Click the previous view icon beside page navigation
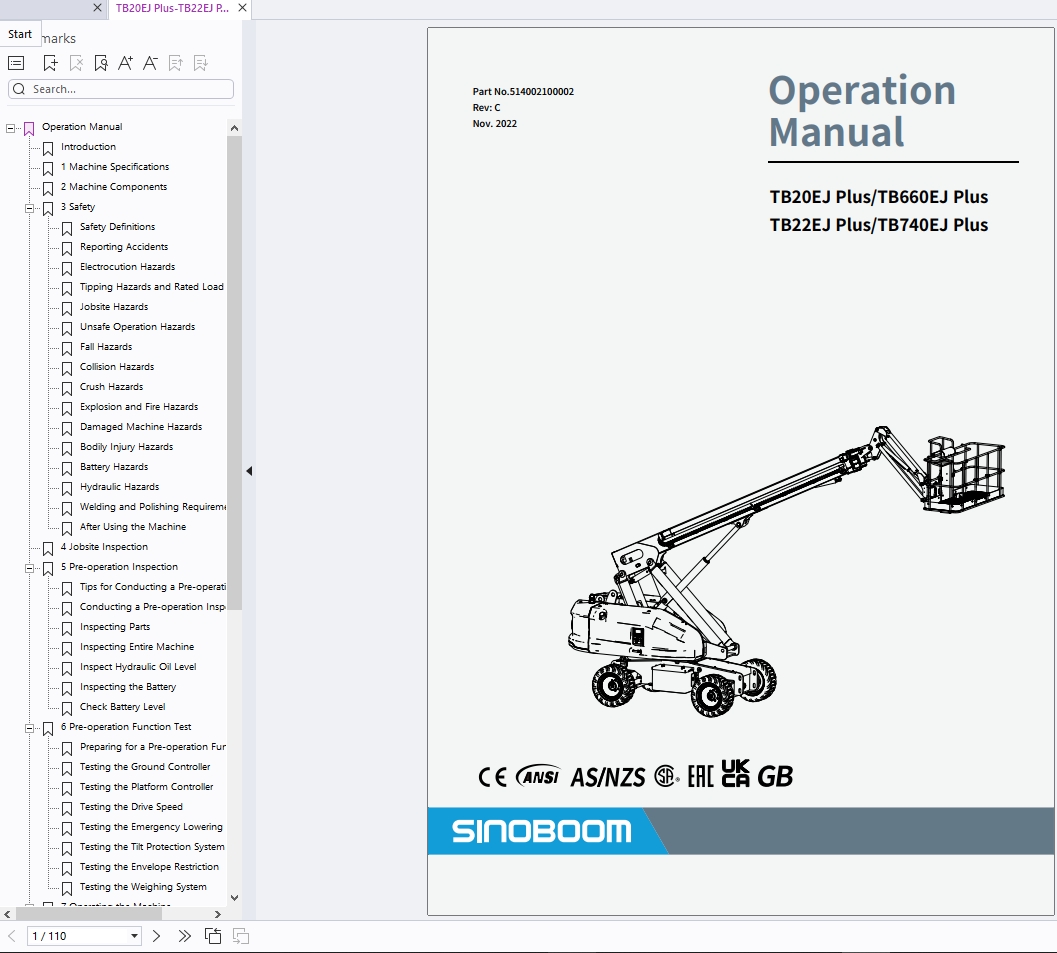The image size is (1057, 953). pos(213,936)
